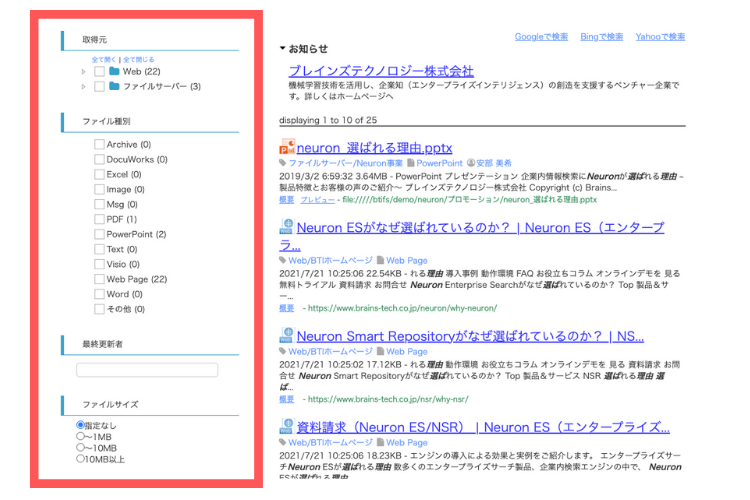Viewport: 750px width, 500px height.
Task: Click the web globe icon beside Neuron Smart Repository result
Action: click(x=287, y=335)
